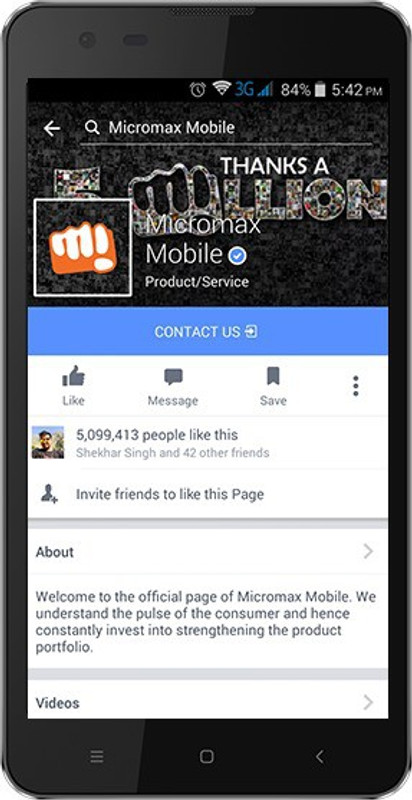
Task: Like the Micromax Mobile page
Action: (73, 385)
